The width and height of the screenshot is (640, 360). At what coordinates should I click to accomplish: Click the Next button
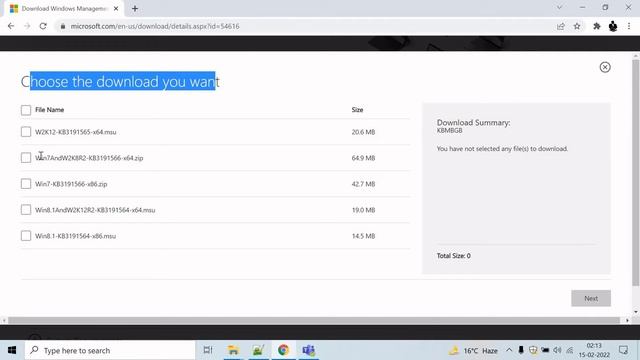(x=591, y=298)
